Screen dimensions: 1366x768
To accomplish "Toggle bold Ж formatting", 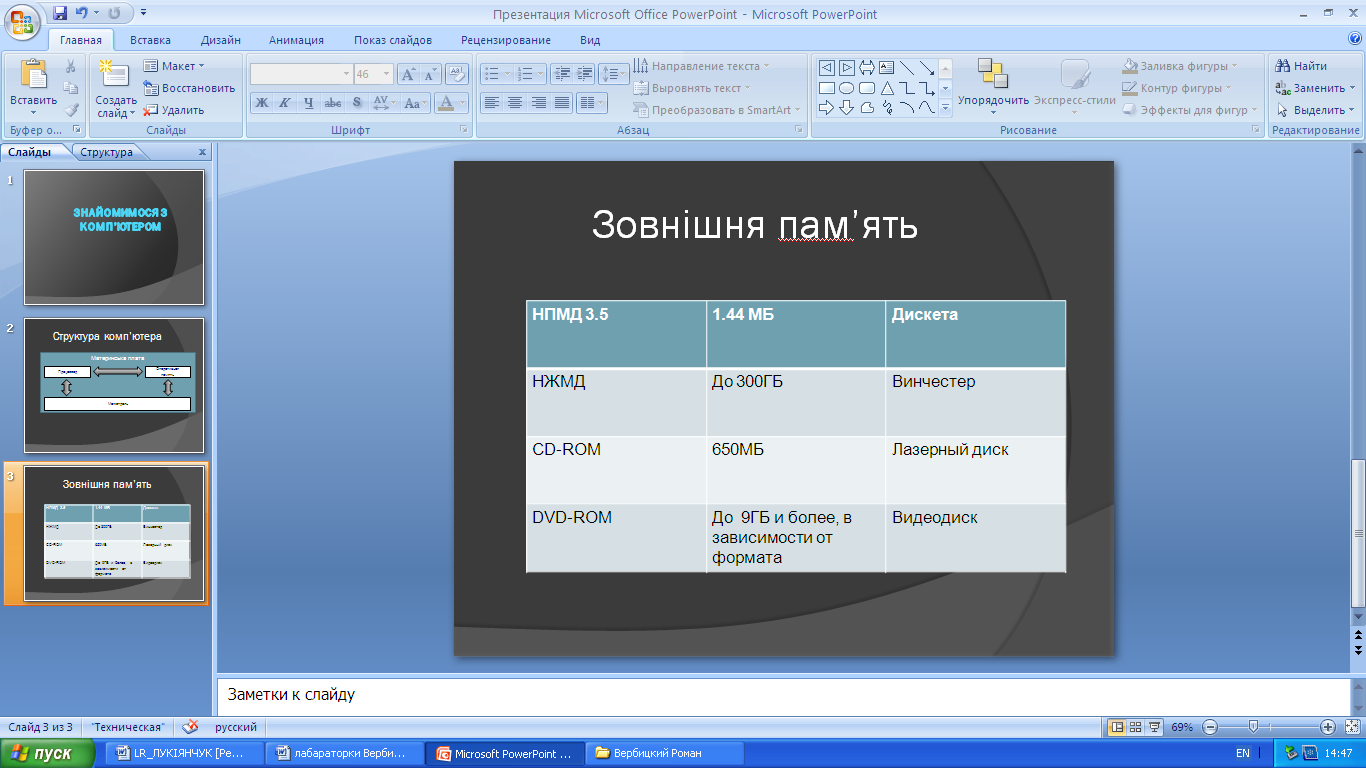I will click(262, 102).
